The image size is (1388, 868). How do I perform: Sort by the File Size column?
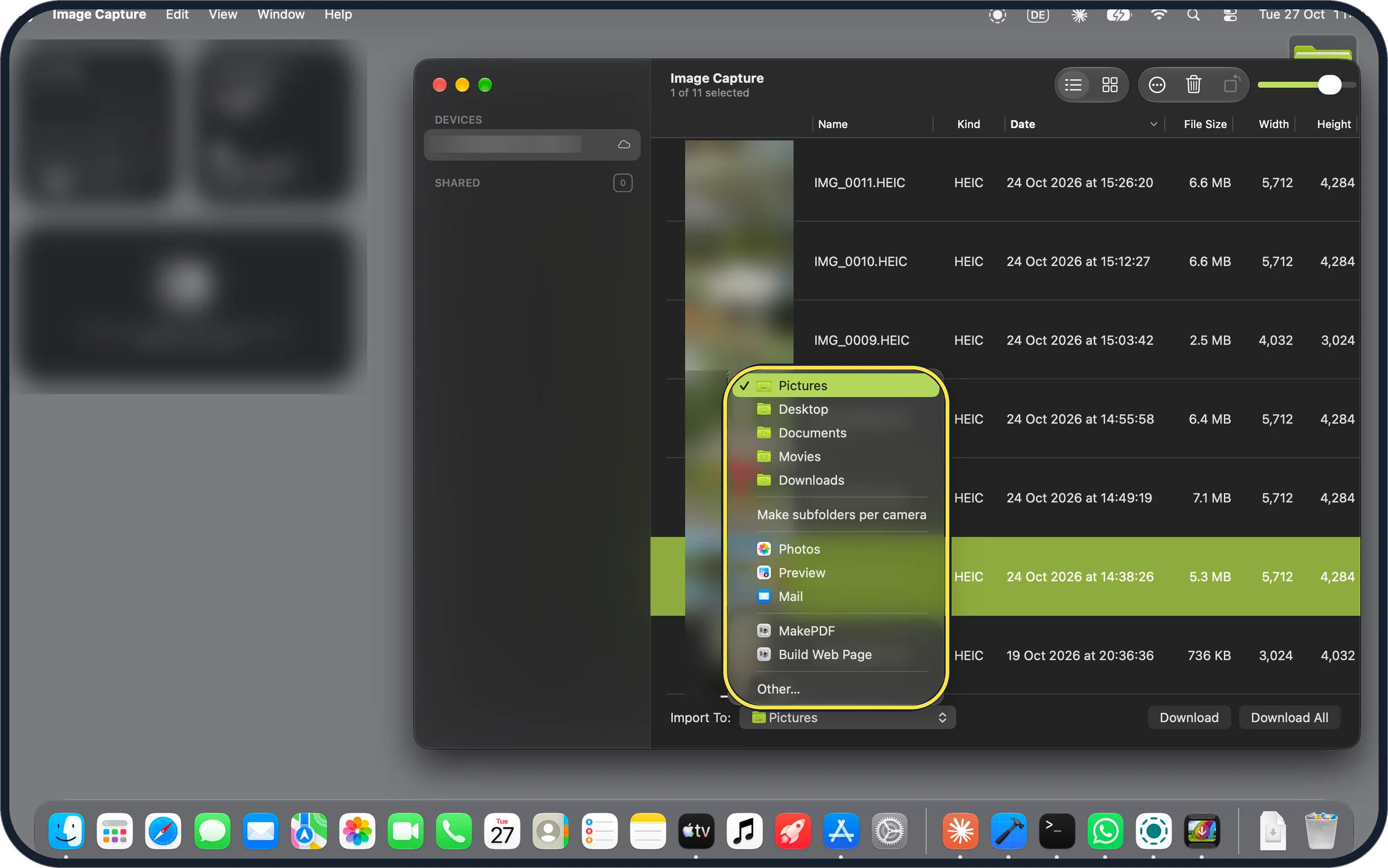pyautogui.click(x=1200, y=125)
